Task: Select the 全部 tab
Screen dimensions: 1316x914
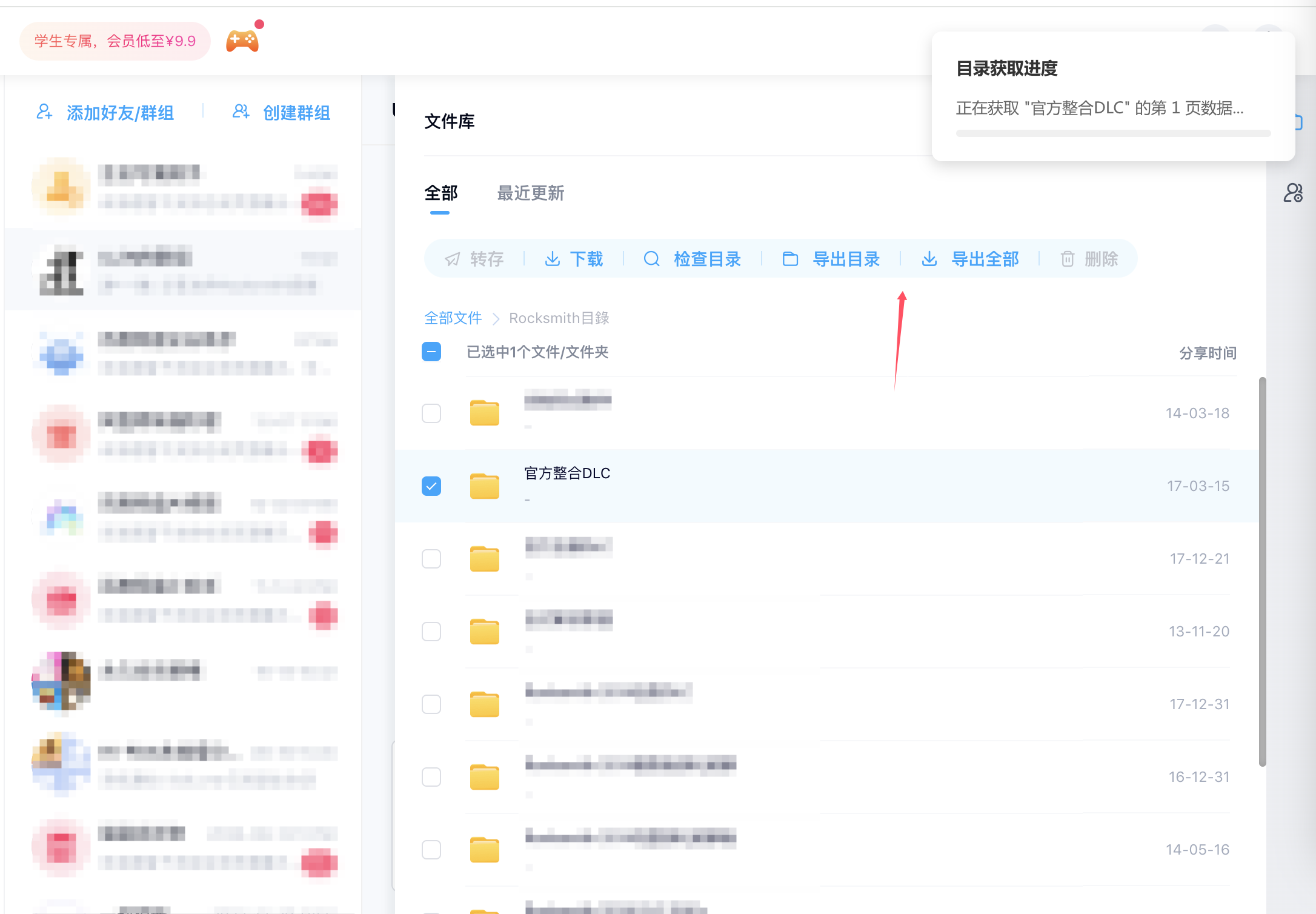Action: pos(440,193)
